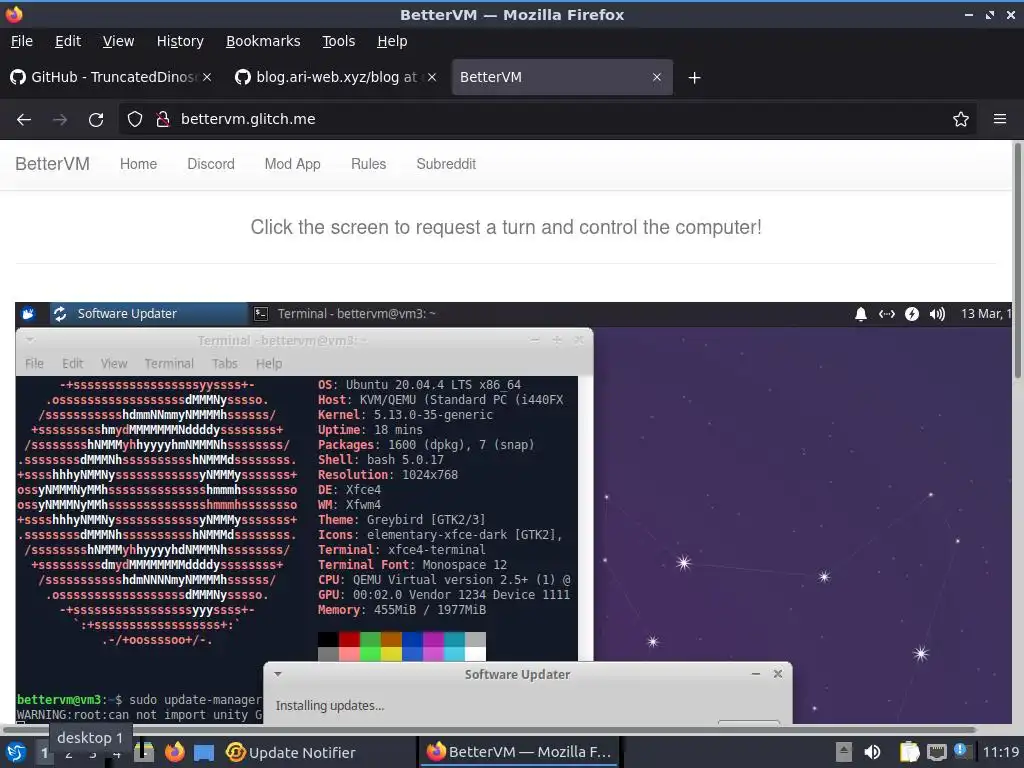The image size is (1024, 768).
Task: Open the Firefox Tools menu
Action: (338, 41)
